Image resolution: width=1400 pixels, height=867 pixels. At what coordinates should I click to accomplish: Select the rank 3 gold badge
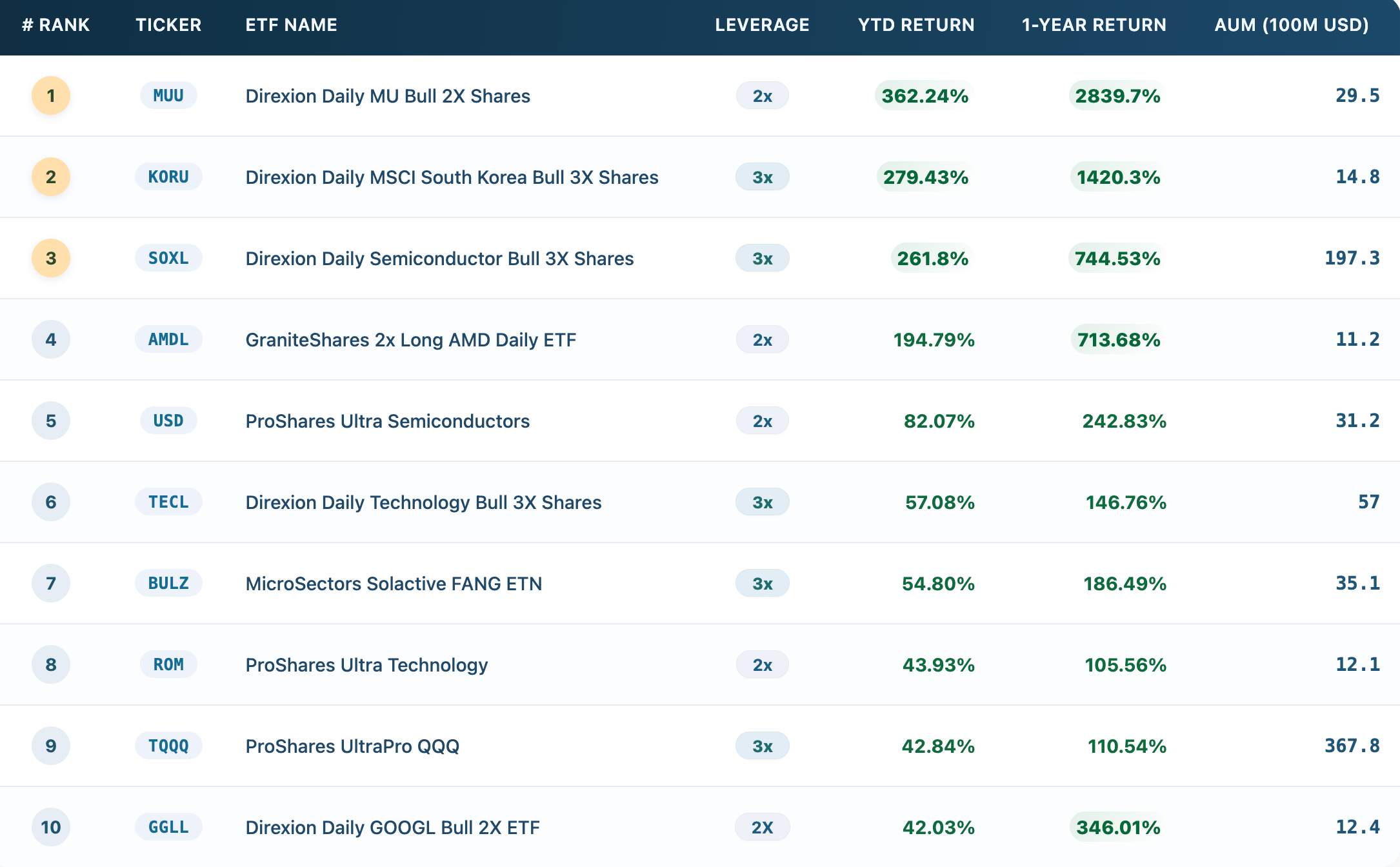tap(51, 258)
